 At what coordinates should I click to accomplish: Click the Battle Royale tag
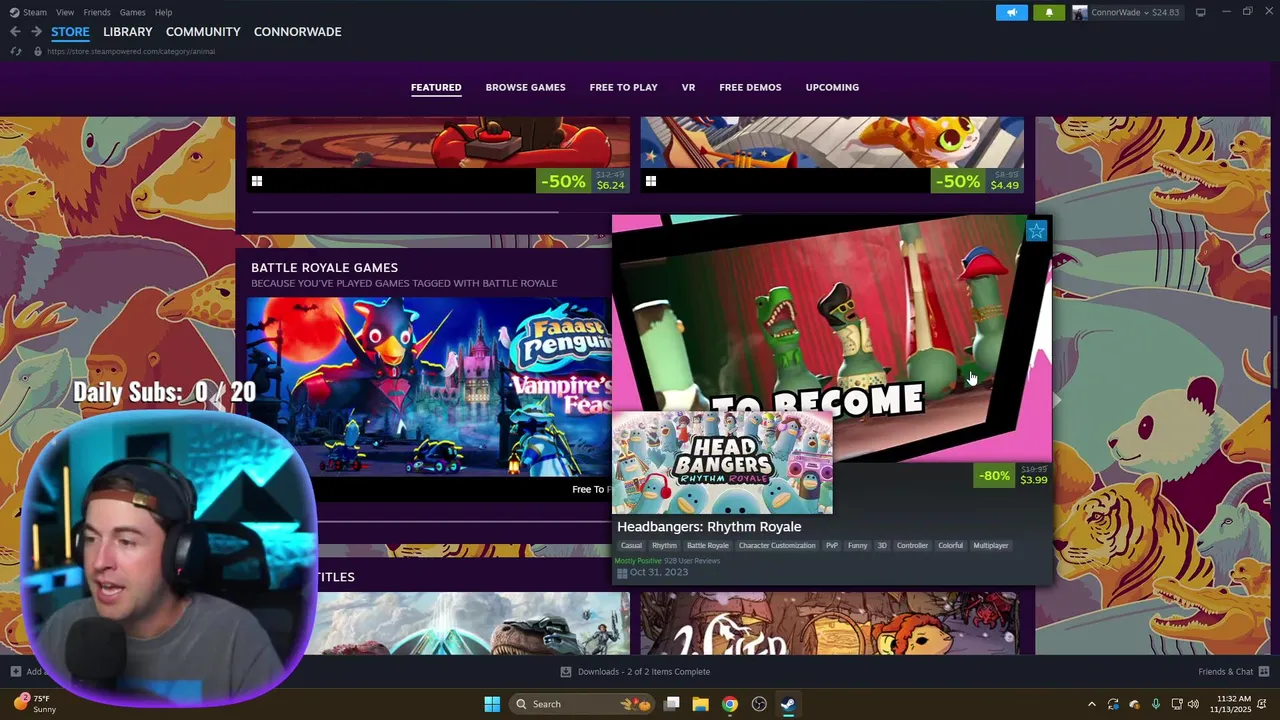tap(707, 546)
